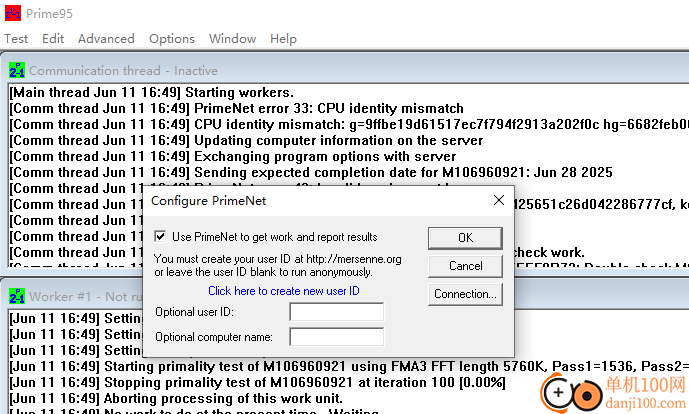Click the Prime95 application icon in title bar
Screen dimensions: 689x414
click(13, 13)
